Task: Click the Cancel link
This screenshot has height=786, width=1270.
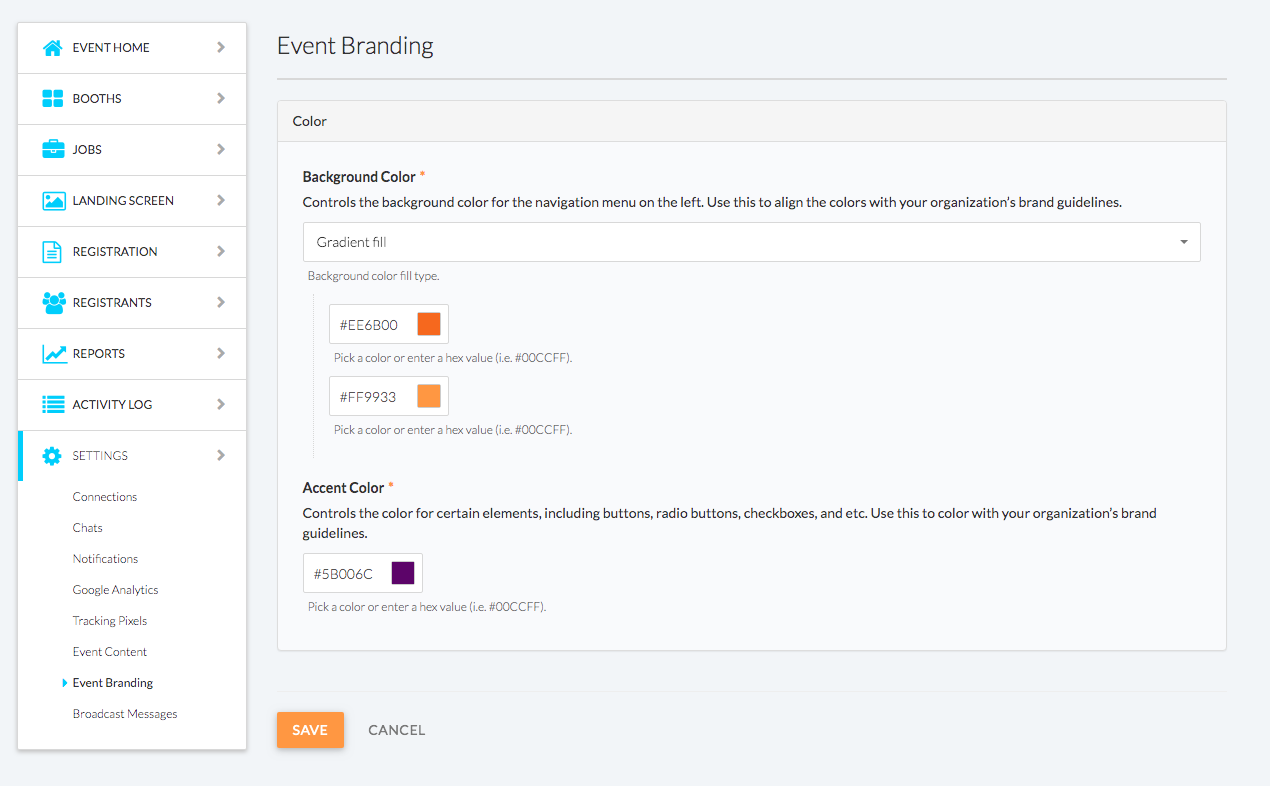Action: coord(396,730)
